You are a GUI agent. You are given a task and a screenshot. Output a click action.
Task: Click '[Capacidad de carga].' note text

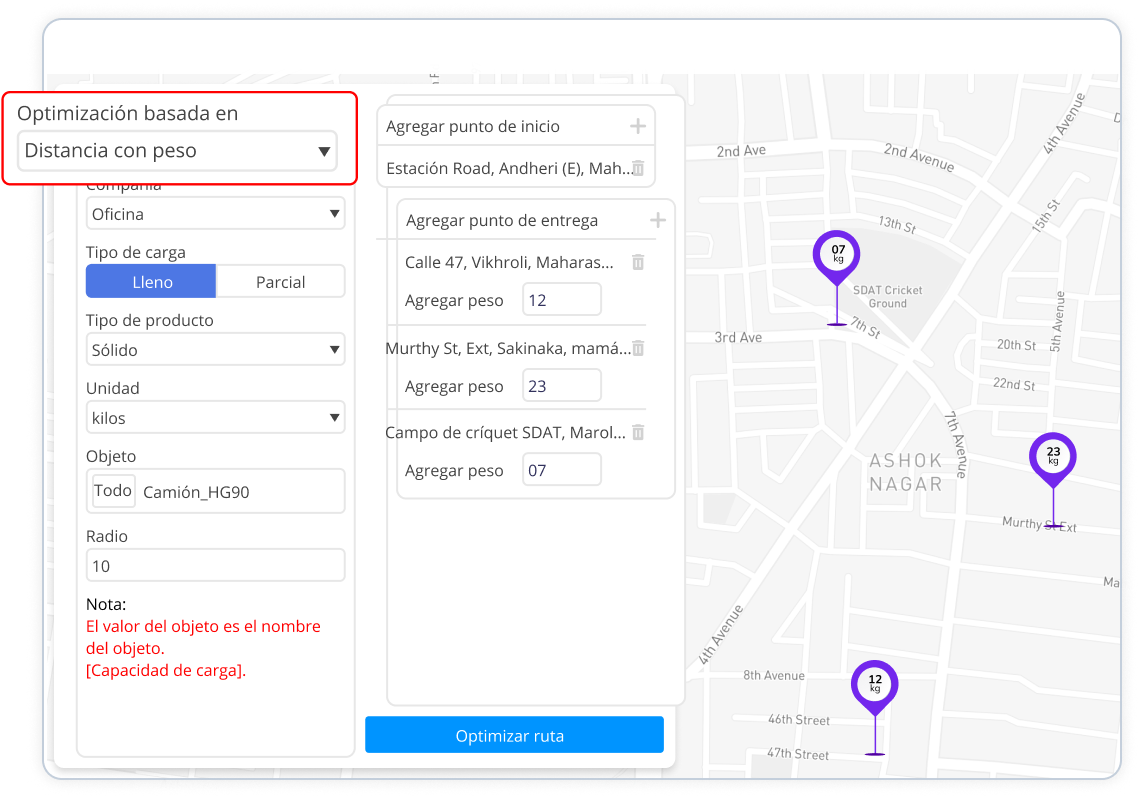tap(166, 670)
